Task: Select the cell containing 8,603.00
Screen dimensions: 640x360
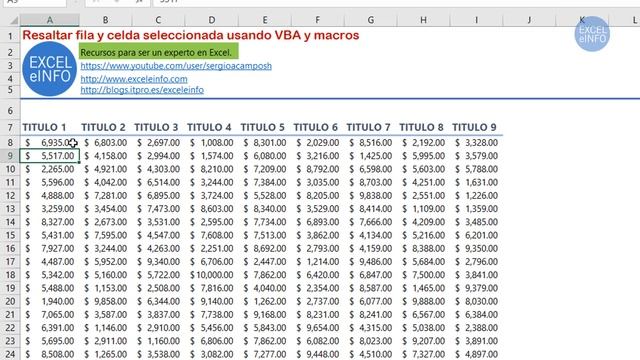Action: click(x=211, y=209)
